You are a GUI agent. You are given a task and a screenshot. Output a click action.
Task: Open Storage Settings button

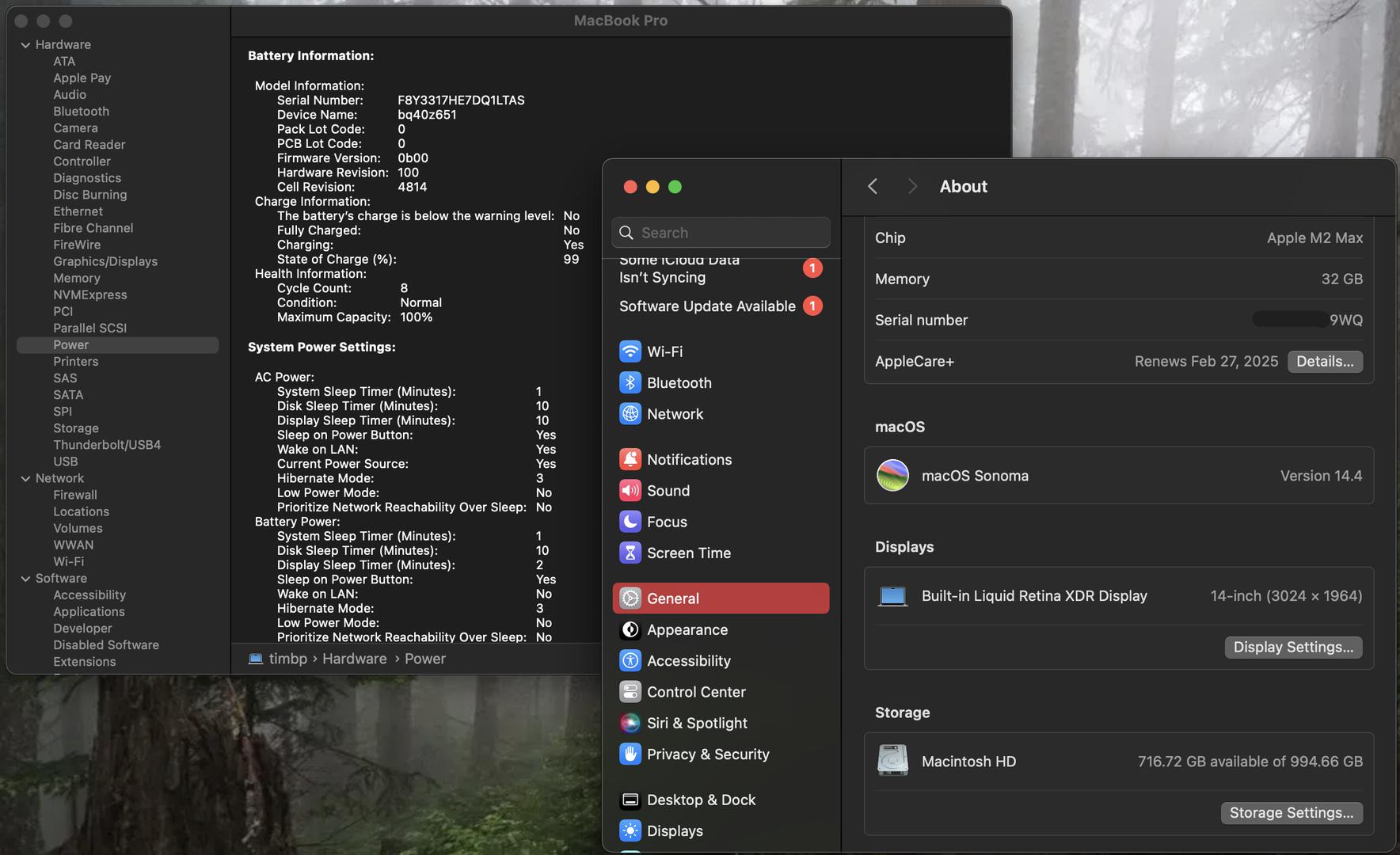(1292, 812)
